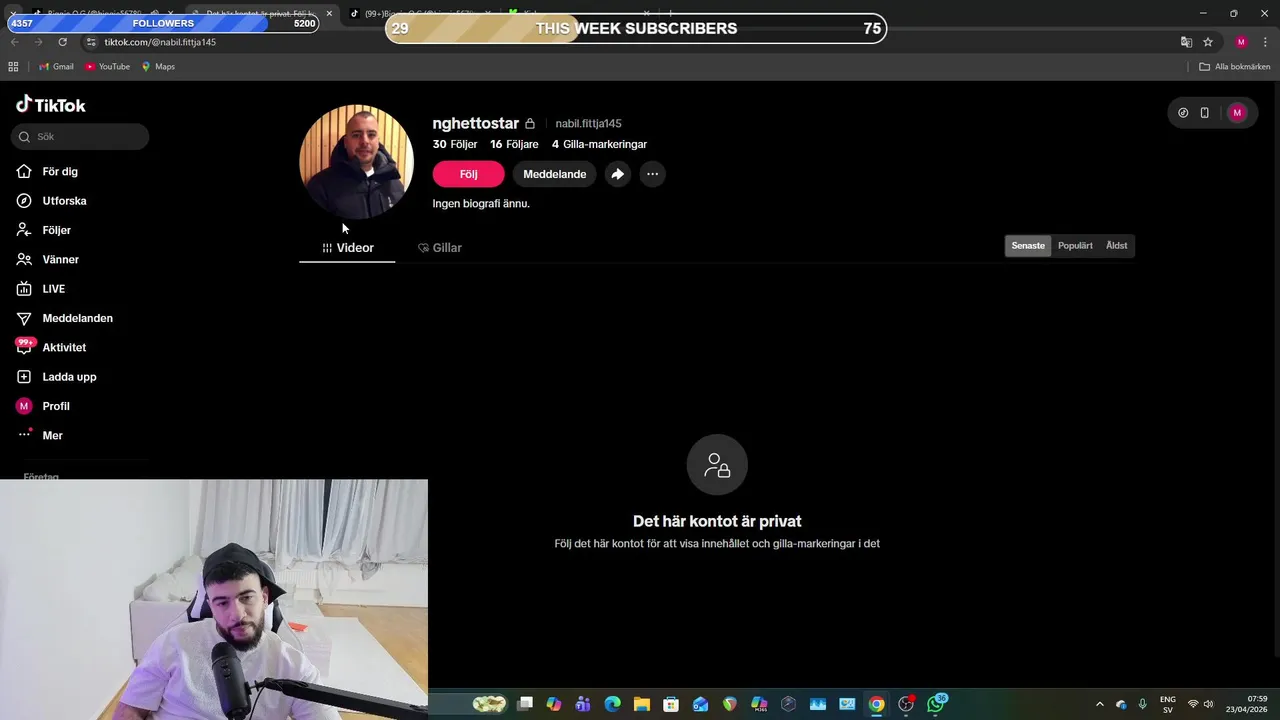Open LIVE in the sidebar
The width and height of the screenshot is (1280, 720).
tap(41, 289)
